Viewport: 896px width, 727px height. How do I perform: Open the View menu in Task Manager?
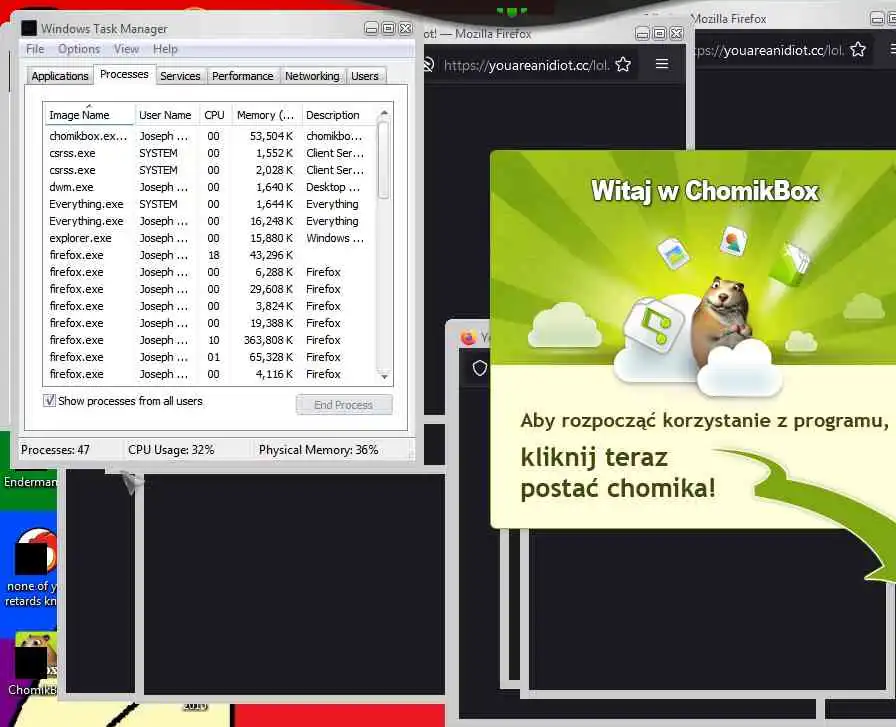click(126, 49)
